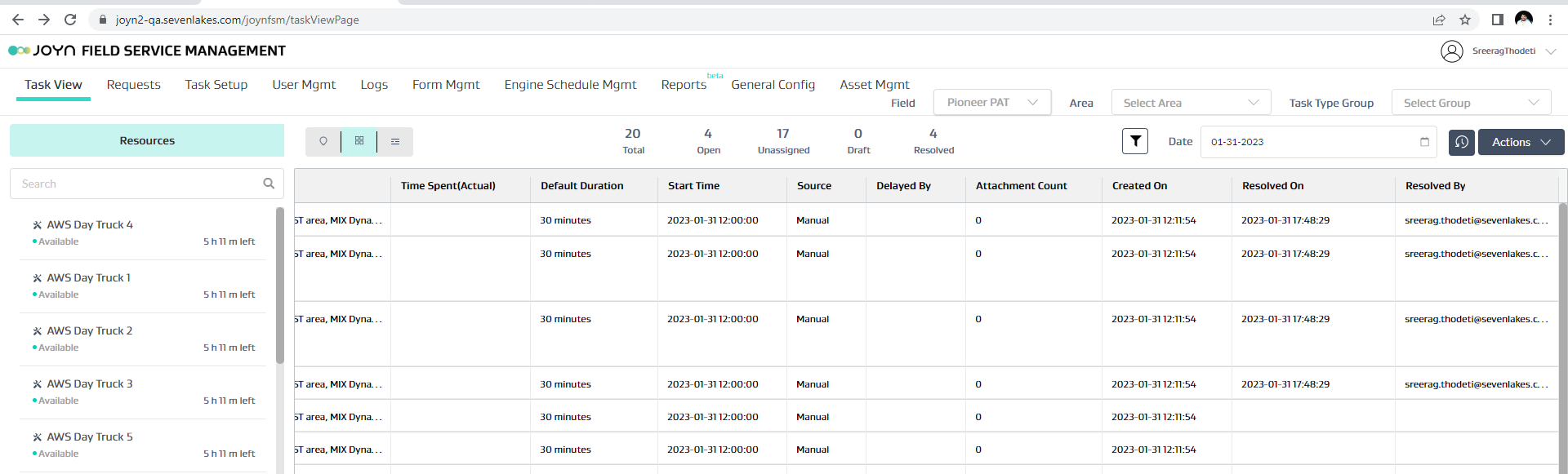
Task: Open the Engine Schedule Mgmt tab
Action: [x=570, y=85]
